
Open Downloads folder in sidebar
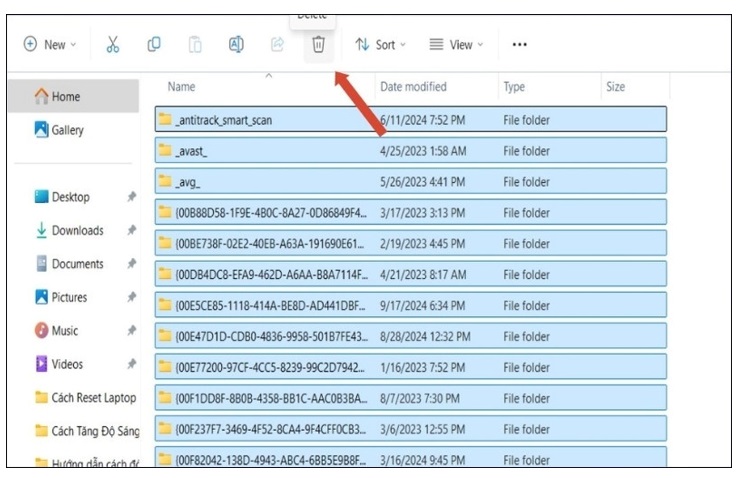point(77,231)
